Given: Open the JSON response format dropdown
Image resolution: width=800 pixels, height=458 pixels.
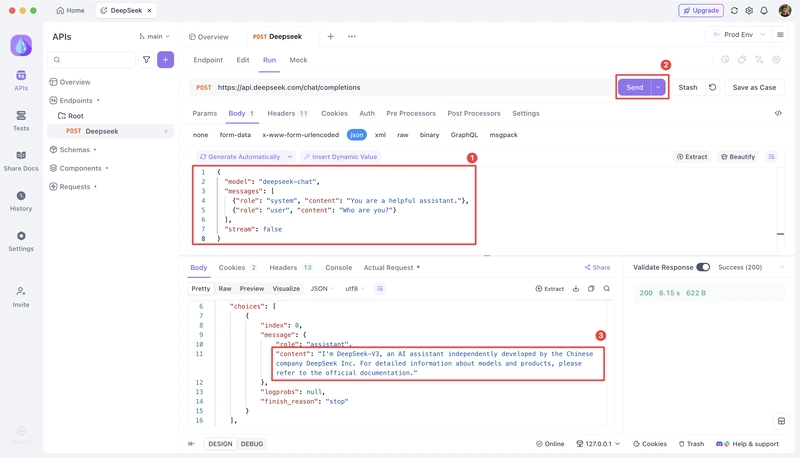Looking at the screenshot, I should (322, 289).
